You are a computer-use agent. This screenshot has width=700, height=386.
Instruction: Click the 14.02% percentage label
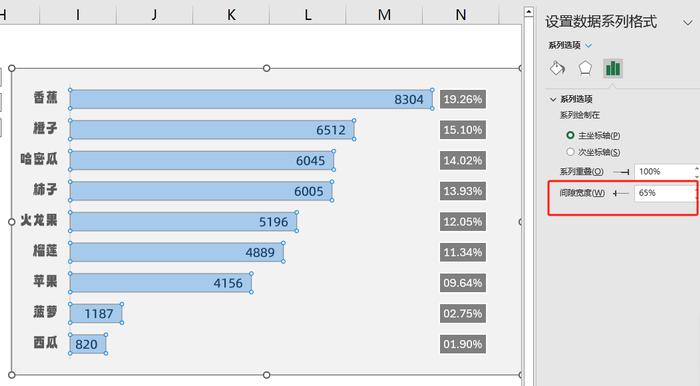tap(462, 161)
